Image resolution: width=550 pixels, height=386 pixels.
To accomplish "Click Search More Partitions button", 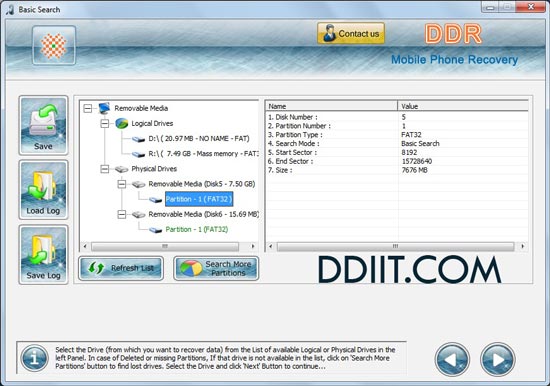I will (x=216, y=268).
